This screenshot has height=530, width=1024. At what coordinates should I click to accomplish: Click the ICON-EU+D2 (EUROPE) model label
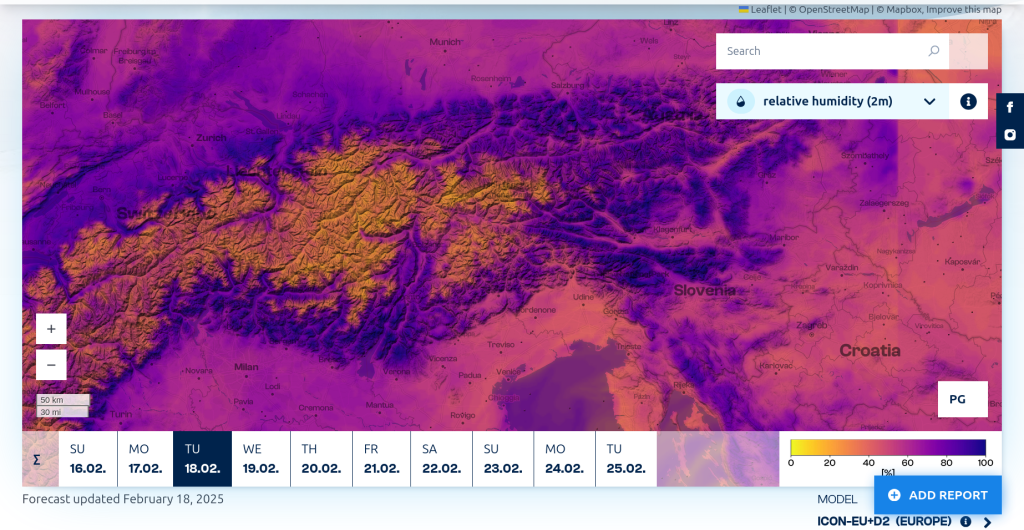click(884, 521)
